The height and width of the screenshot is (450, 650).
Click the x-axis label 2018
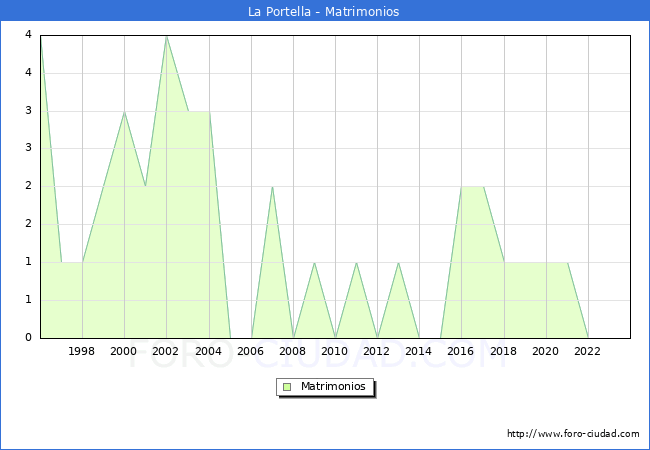tap(504, 351)
